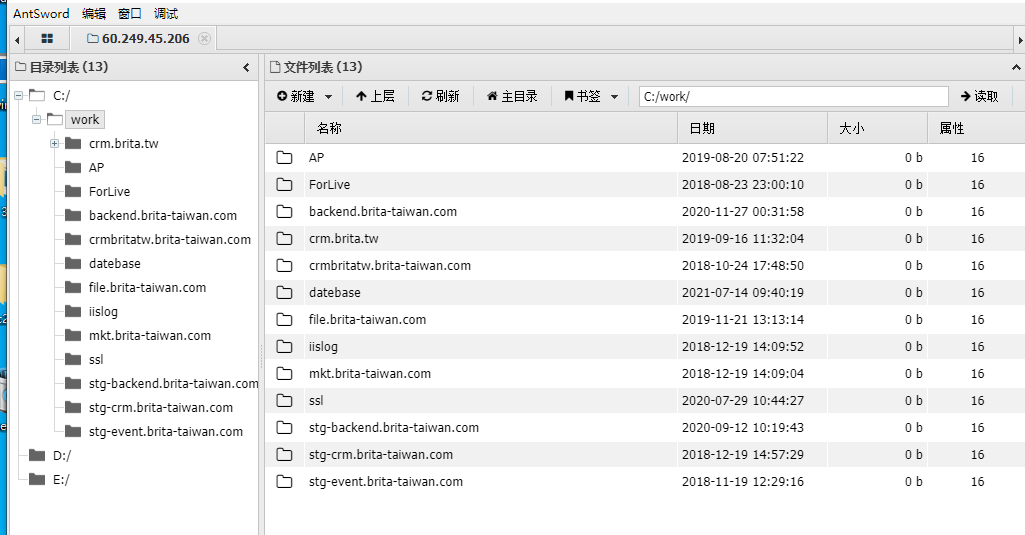
Task: Select E:/ drive in the tree
Action: click(61, 480)
